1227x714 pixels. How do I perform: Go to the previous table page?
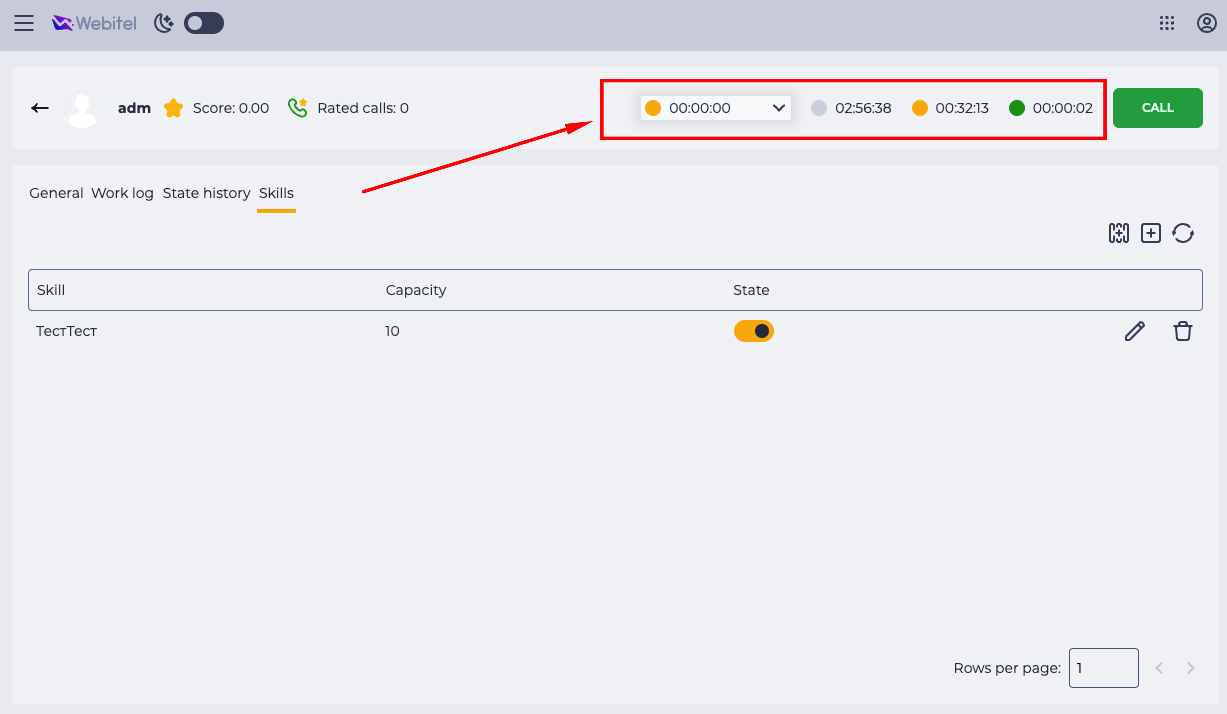pyautogui.click(x=1159, y=668)
